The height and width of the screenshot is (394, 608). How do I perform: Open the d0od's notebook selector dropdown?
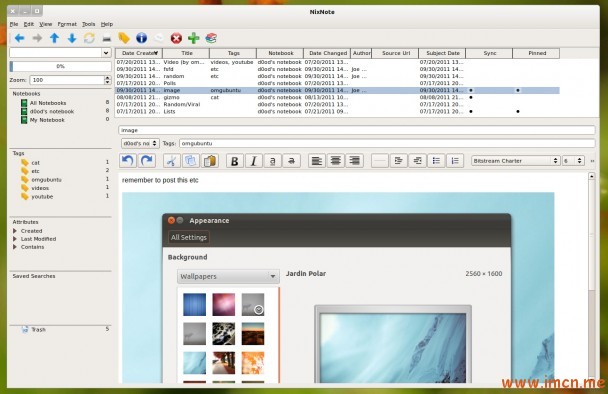tap(140, 143)
